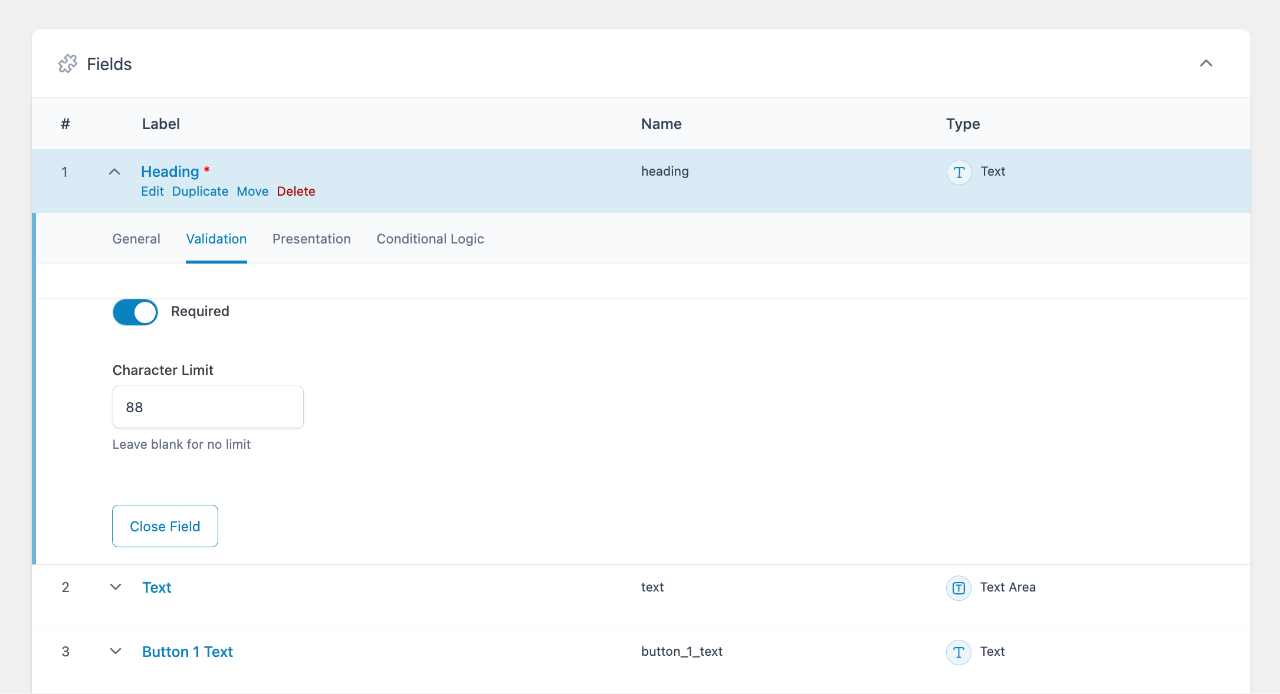Collapse the Fields panel with top chevron
Viewport: 1280px width, 694px height.
(x=1206, y=64)
